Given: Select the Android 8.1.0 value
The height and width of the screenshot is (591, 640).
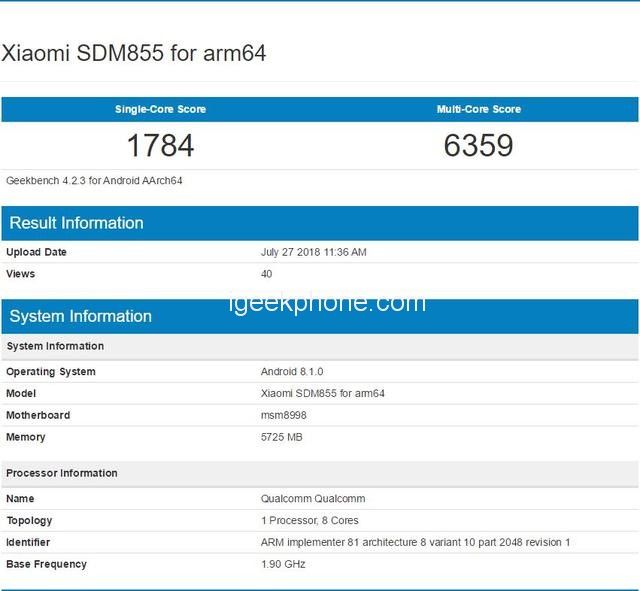Looking at the screenshot, I should point(292,372).
